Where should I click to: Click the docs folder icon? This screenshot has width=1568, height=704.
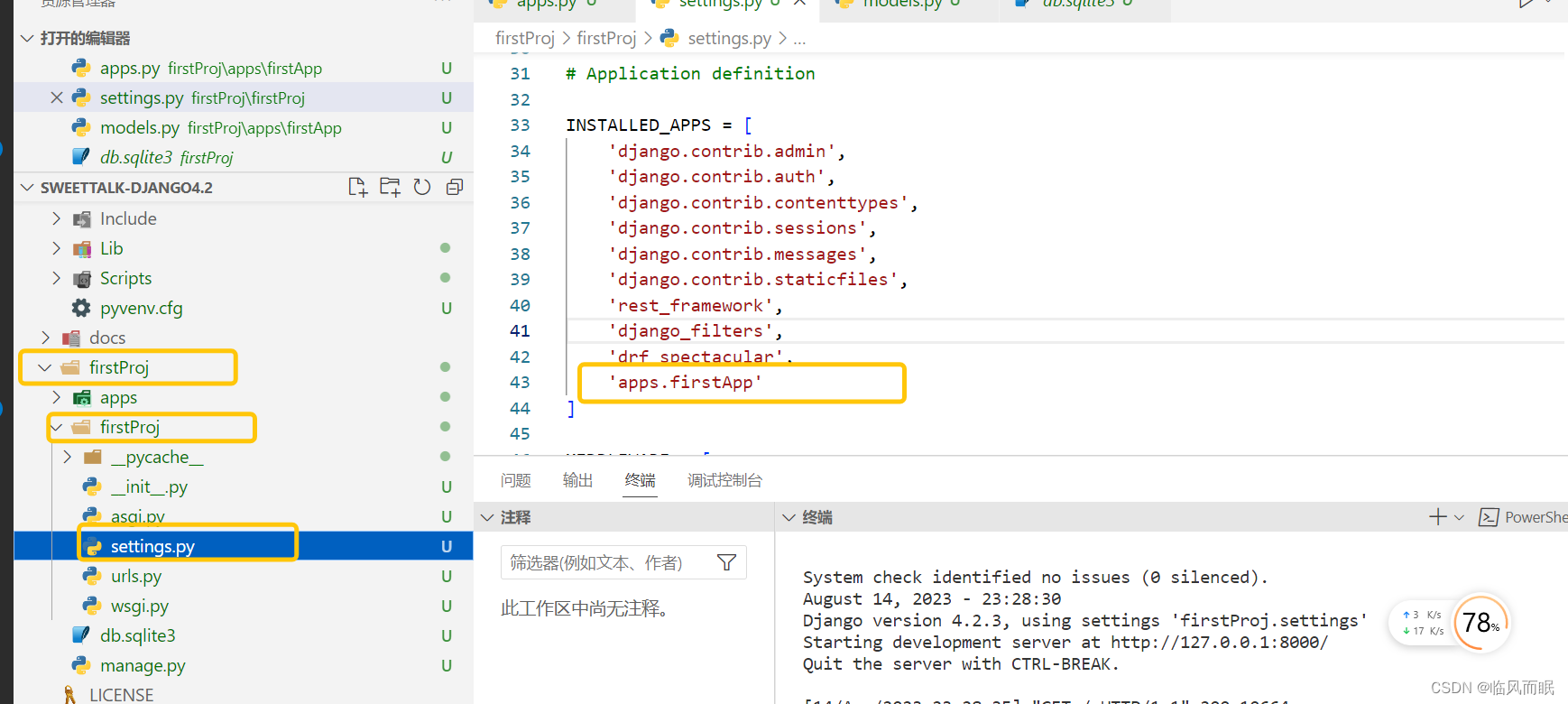point(71,338)
